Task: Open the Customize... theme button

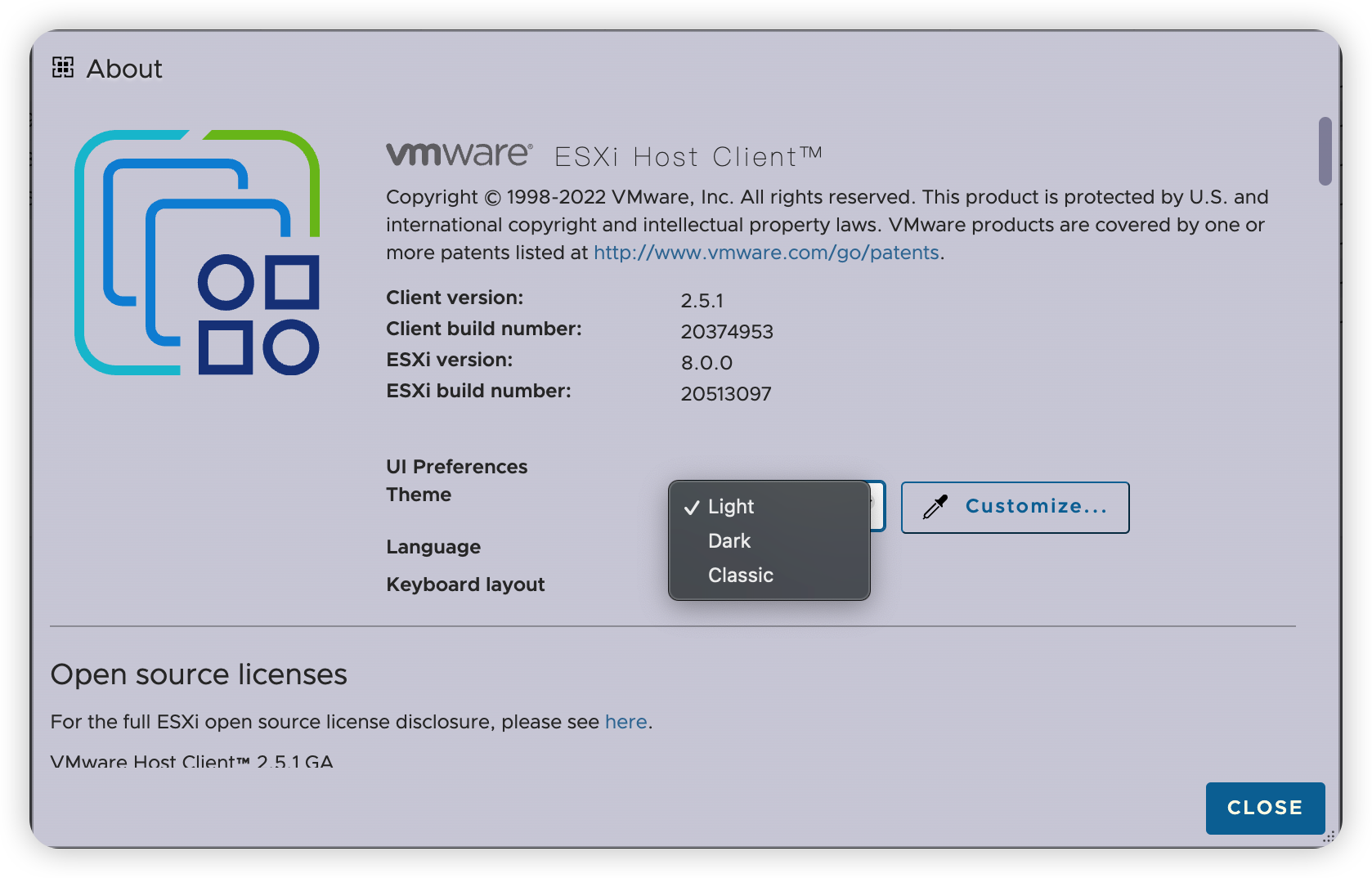Action: pyautogui.click(x=1015, y=508)
